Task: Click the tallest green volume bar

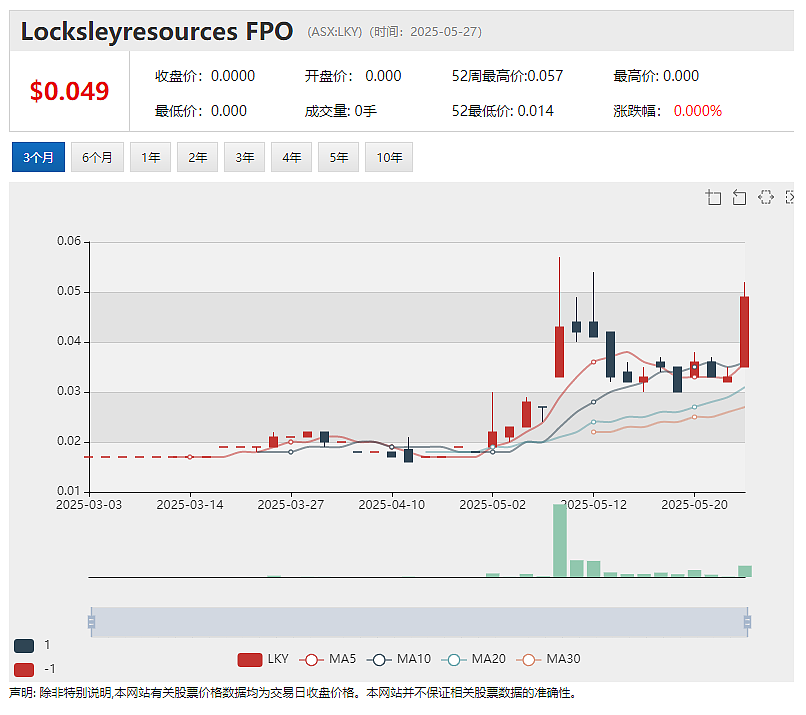Action: (x=560, y=540)
